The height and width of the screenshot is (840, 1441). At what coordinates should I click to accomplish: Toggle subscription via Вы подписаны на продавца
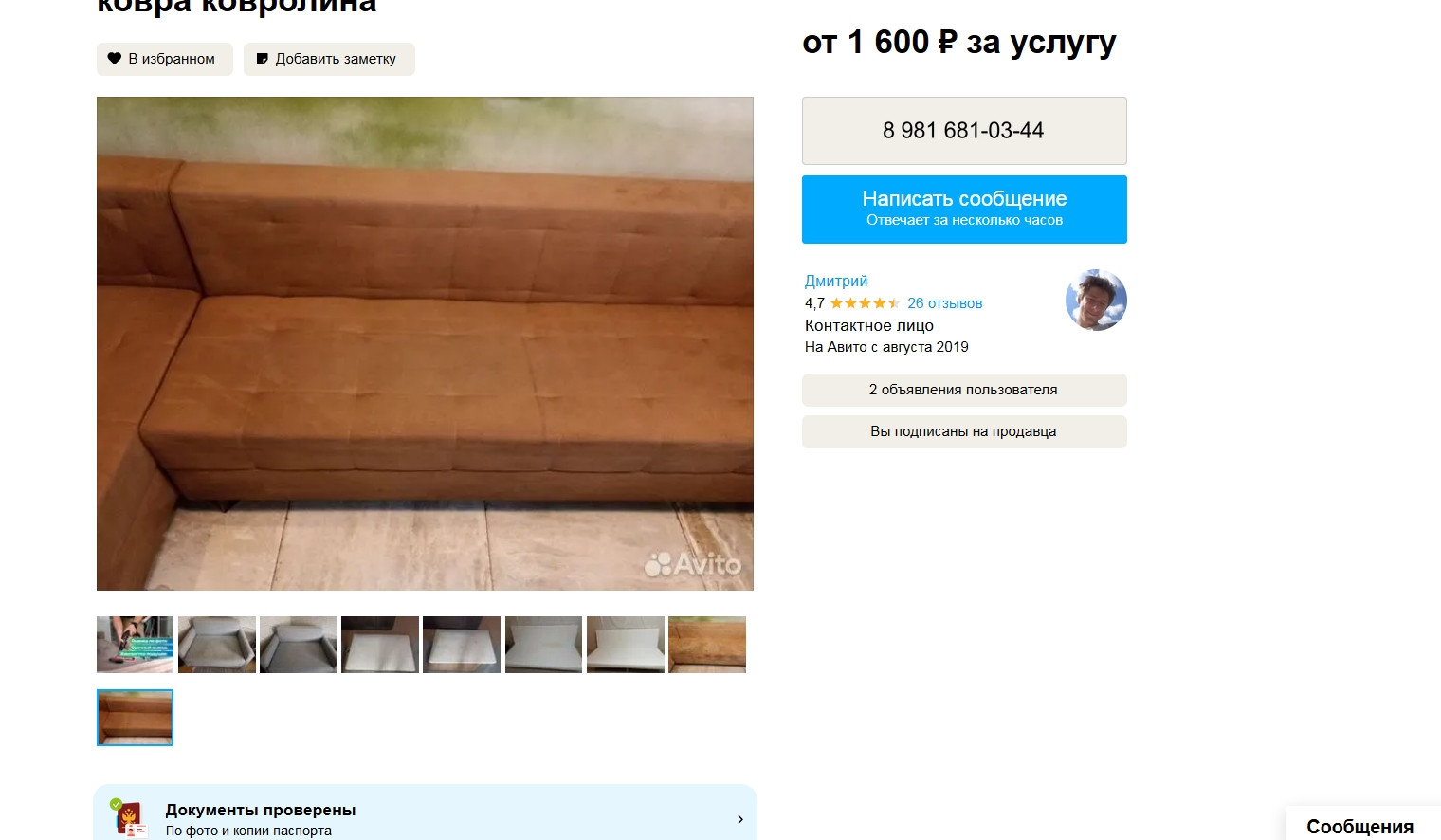(964, 431)
